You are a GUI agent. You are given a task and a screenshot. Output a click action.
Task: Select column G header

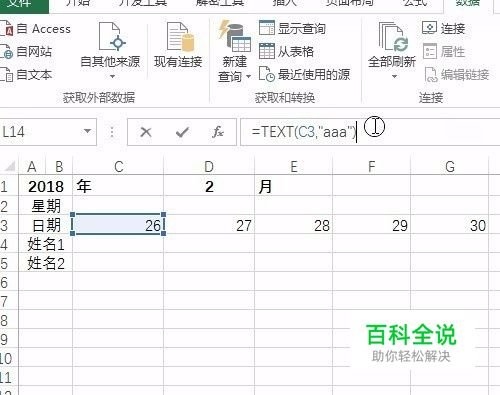pos(450,166)
